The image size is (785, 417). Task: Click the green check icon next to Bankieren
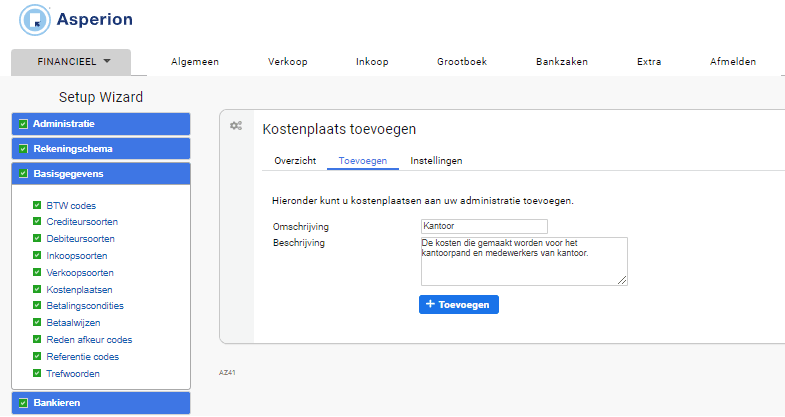tap(23, 402)
